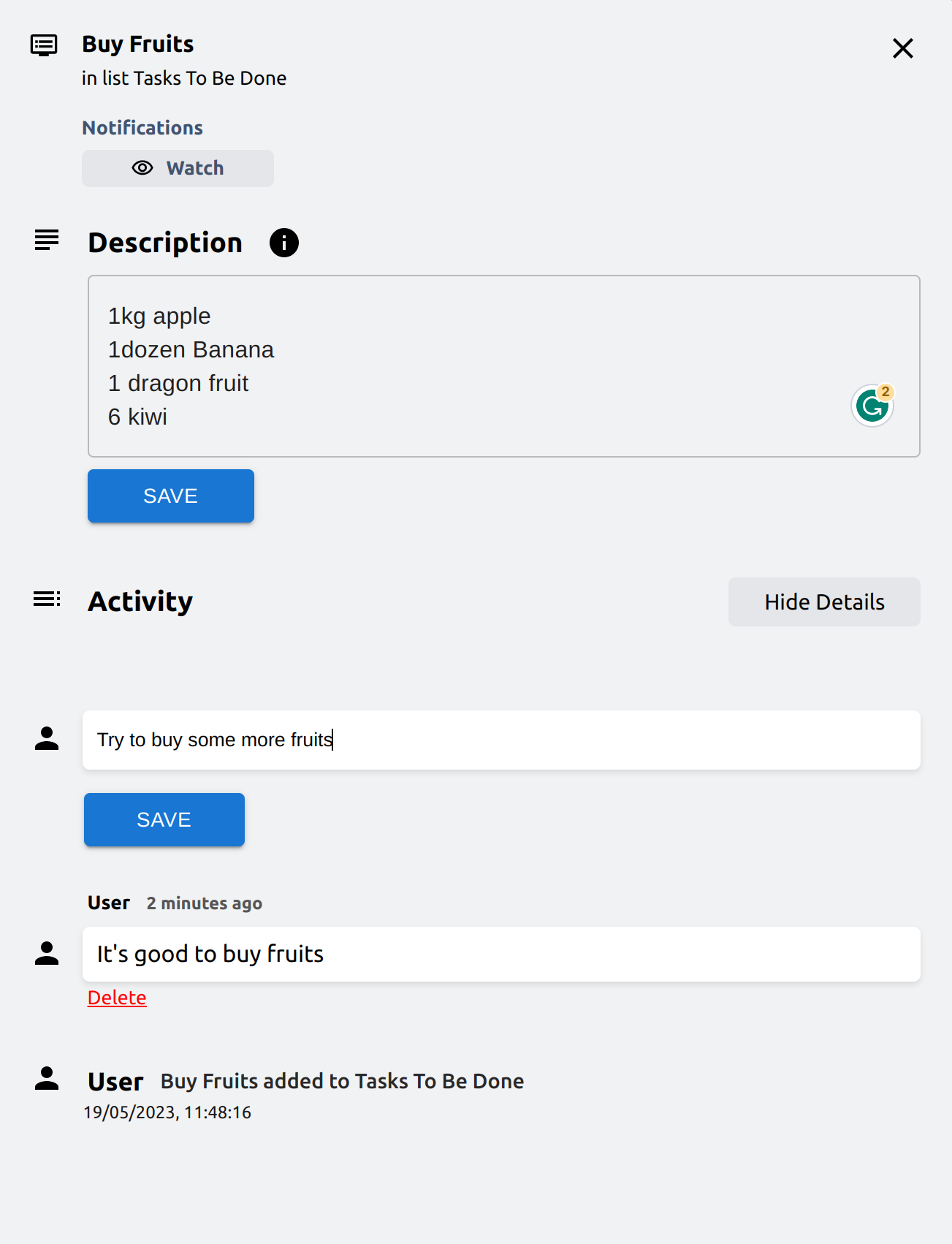
Task: Save the description with the SAVE button
Action: pos(170,496)
